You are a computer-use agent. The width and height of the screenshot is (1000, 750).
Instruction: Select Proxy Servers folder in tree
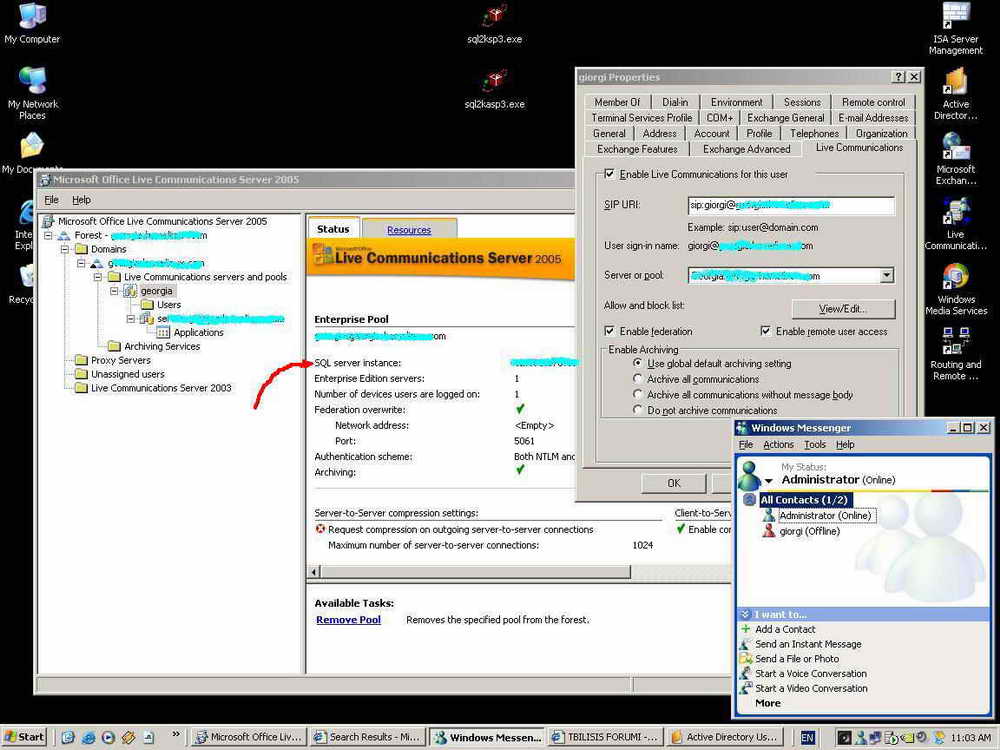coord(113,360)
